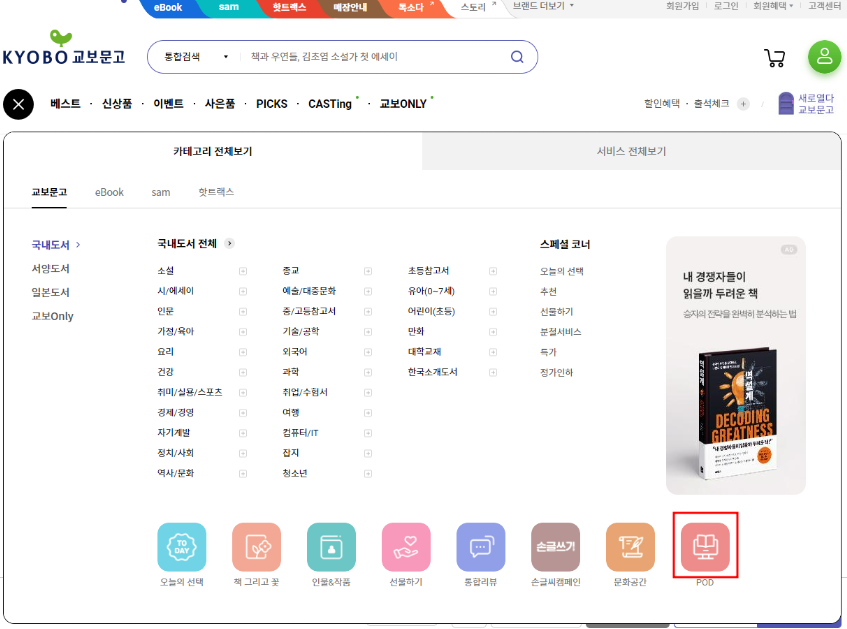Click the 할인혜택 link
847x629 pixels.
[662, 103]
